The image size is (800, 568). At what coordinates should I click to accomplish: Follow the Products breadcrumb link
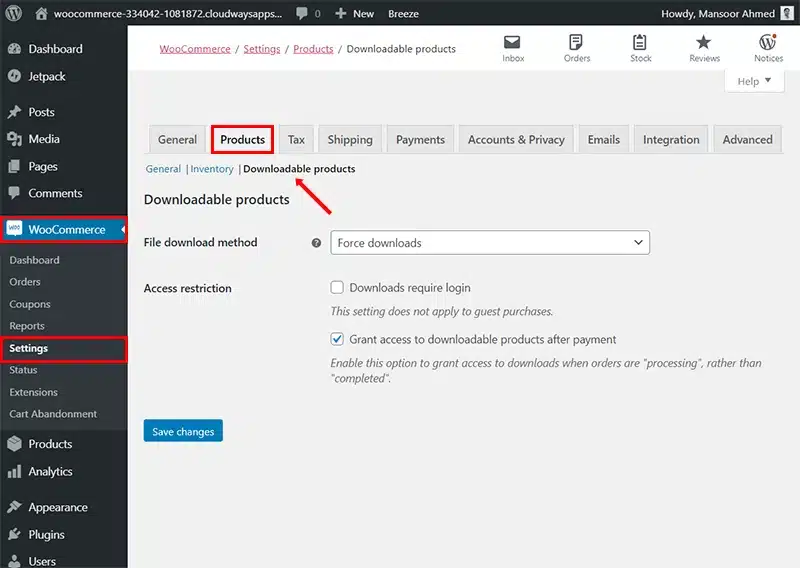coord(313,49)
